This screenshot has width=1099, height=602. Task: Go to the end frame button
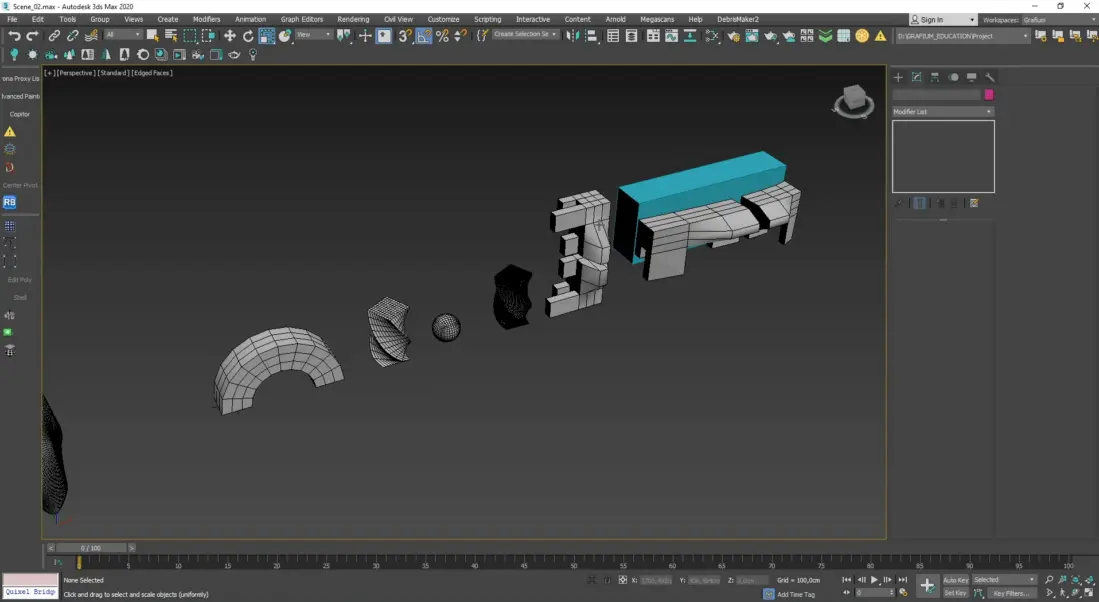(903, 580)
